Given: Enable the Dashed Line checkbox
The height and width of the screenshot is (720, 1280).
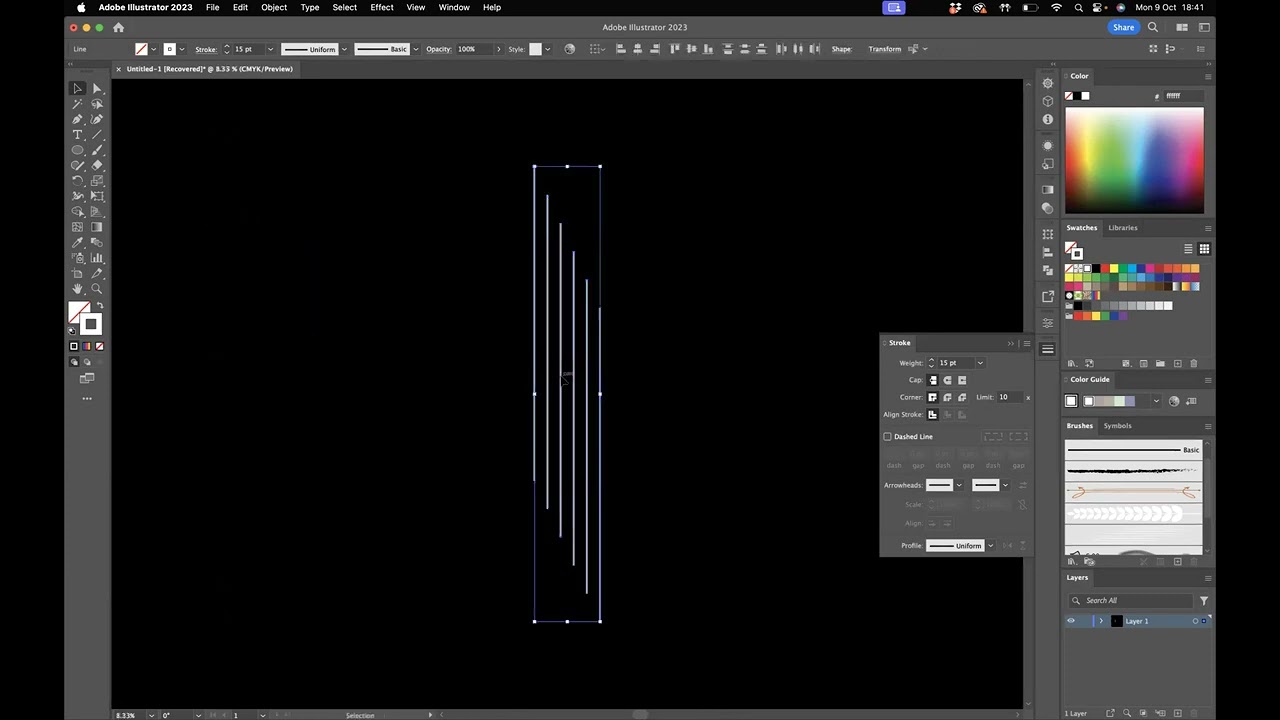Looking at the screenshot, I should [x=887, y=437].
